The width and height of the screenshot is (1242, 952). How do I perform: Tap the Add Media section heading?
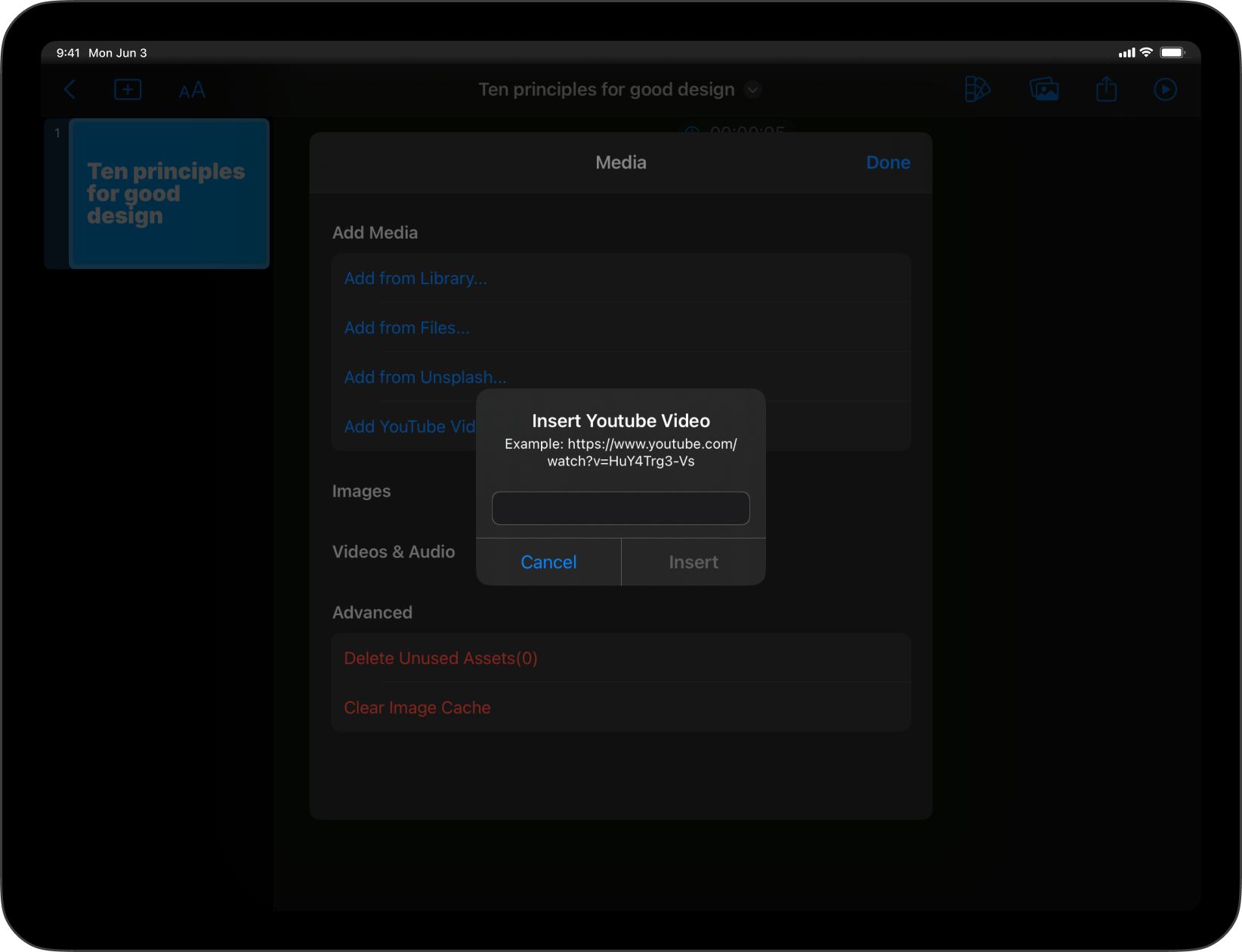pyautogui.click(x=375, y=233)
